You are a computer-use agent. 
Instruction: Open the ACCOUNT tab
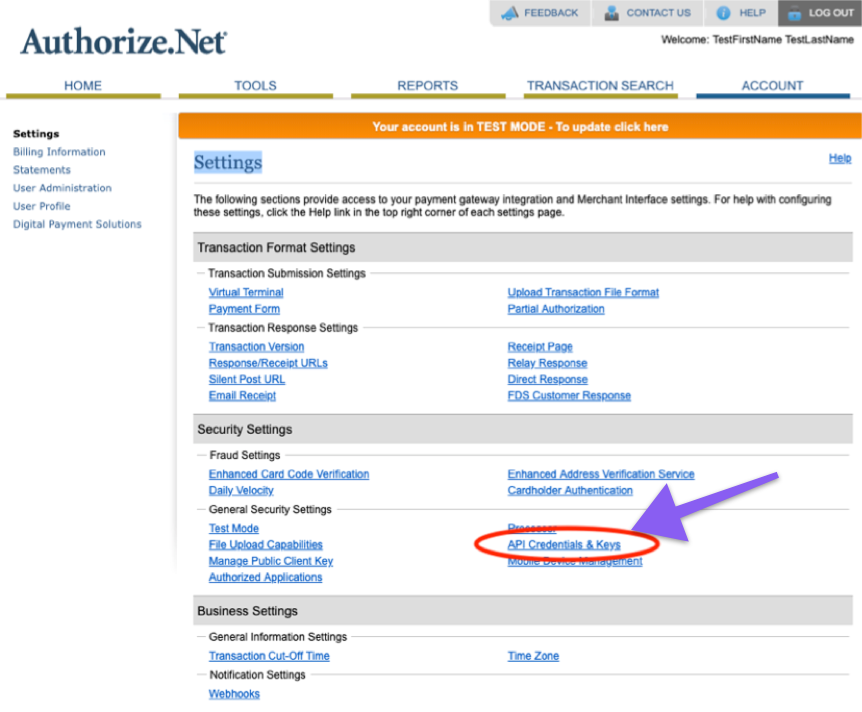pos(772,86)
